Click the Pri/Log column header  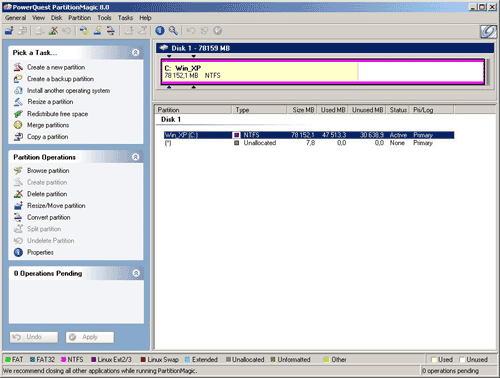tap(432, 110)
